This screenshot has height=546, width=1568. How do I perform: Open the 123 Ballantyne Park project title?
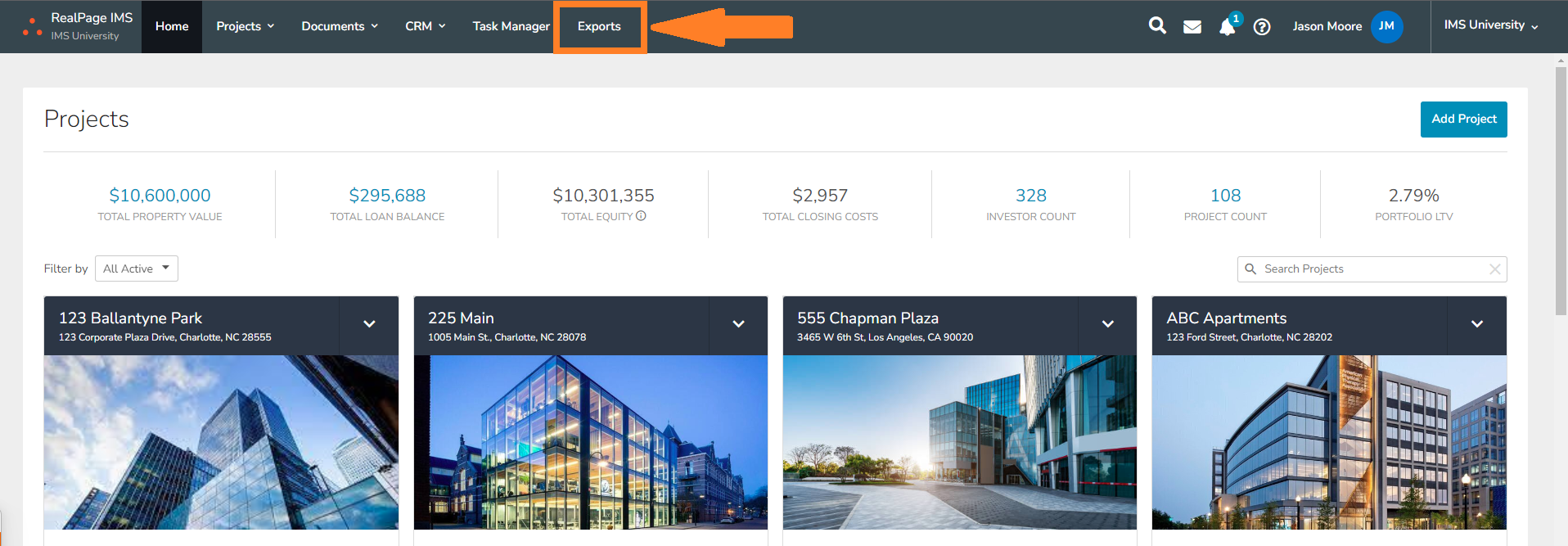130,318
